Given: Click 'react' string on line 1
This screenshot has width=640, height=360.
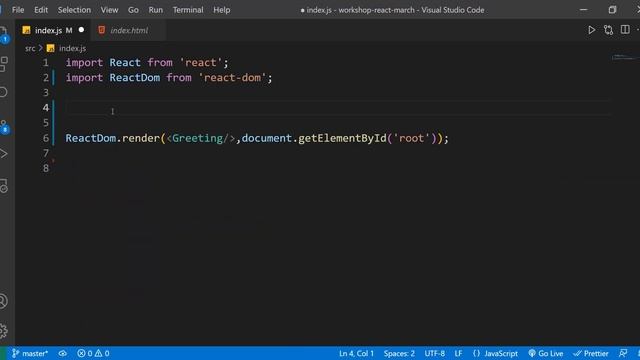Looking at the screenshot, I should pyautogui.click(x=200, y=62).
